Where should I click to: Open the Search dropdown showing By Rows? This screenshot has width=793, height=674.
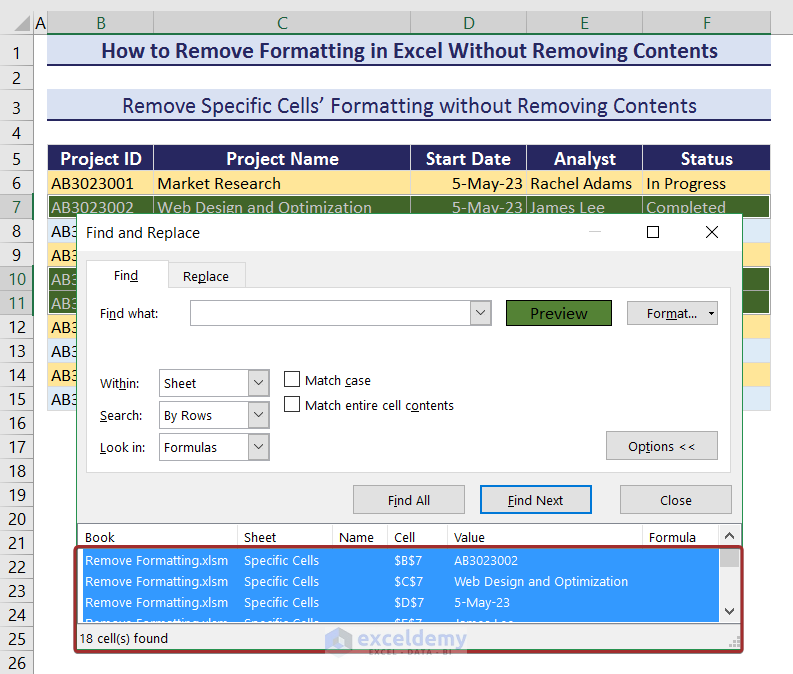click(258, 415)
